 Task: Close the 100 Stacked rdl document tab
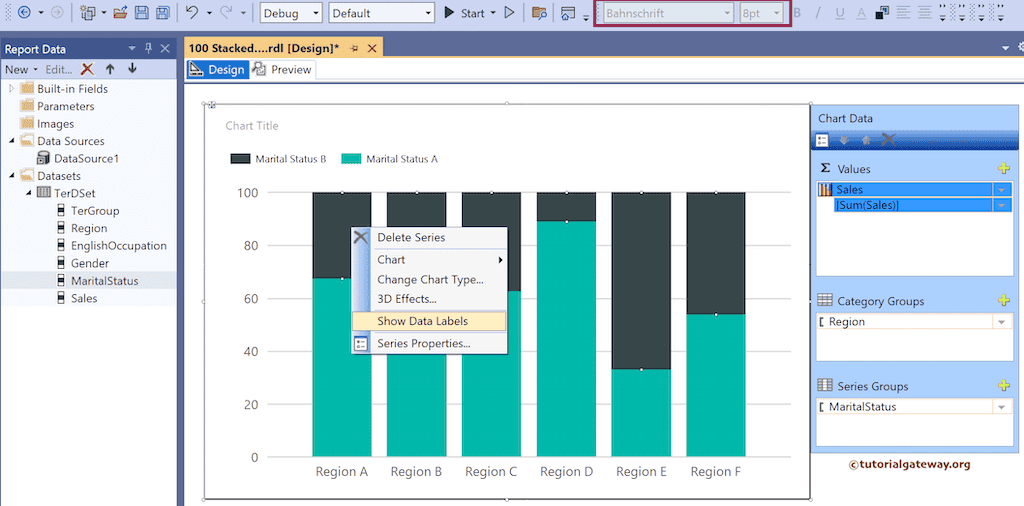tap(372, 48)
